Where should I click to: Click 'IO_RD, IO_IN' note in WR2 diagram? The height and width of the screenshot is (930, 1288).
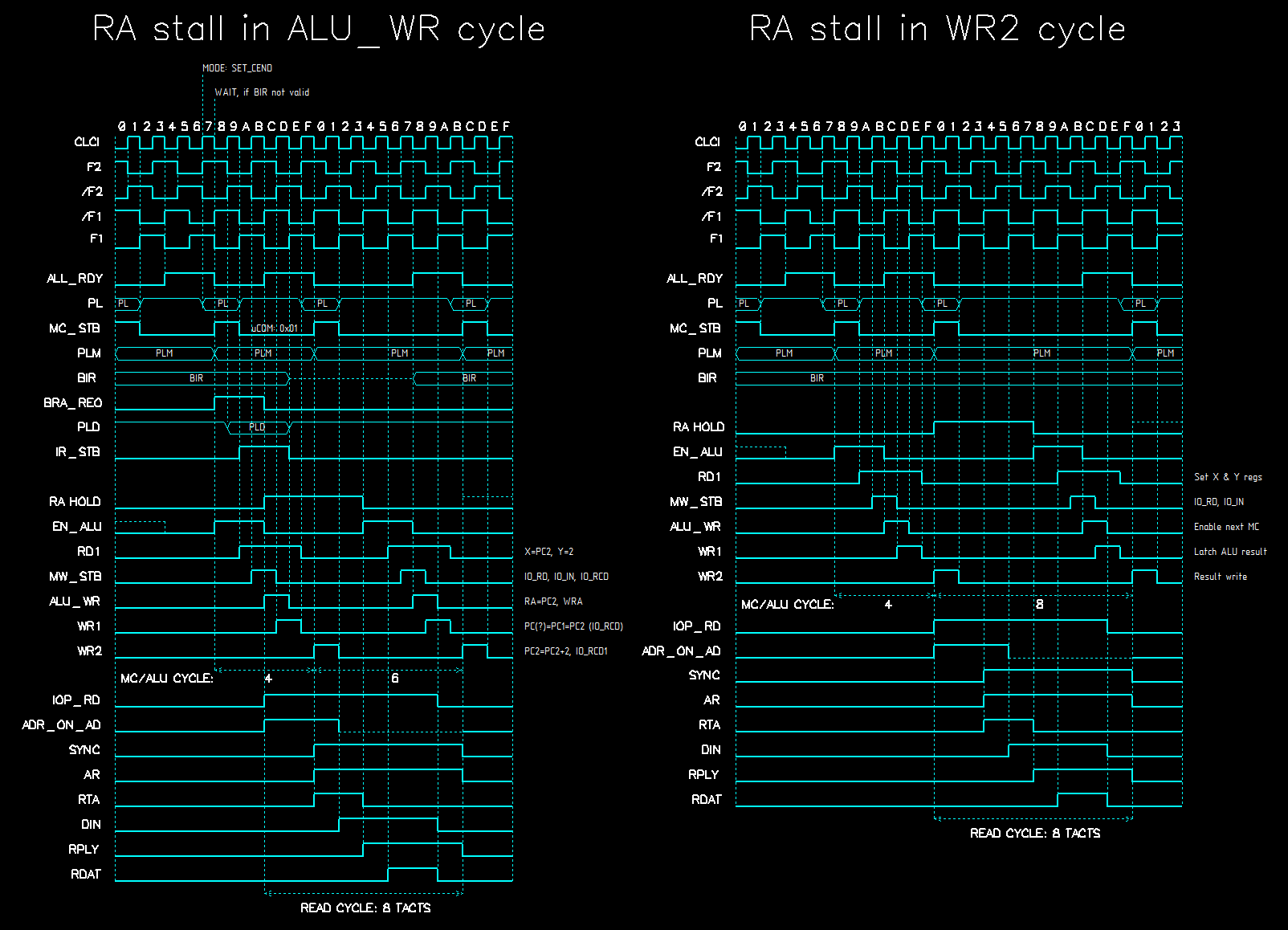[x=1219, y=502]
